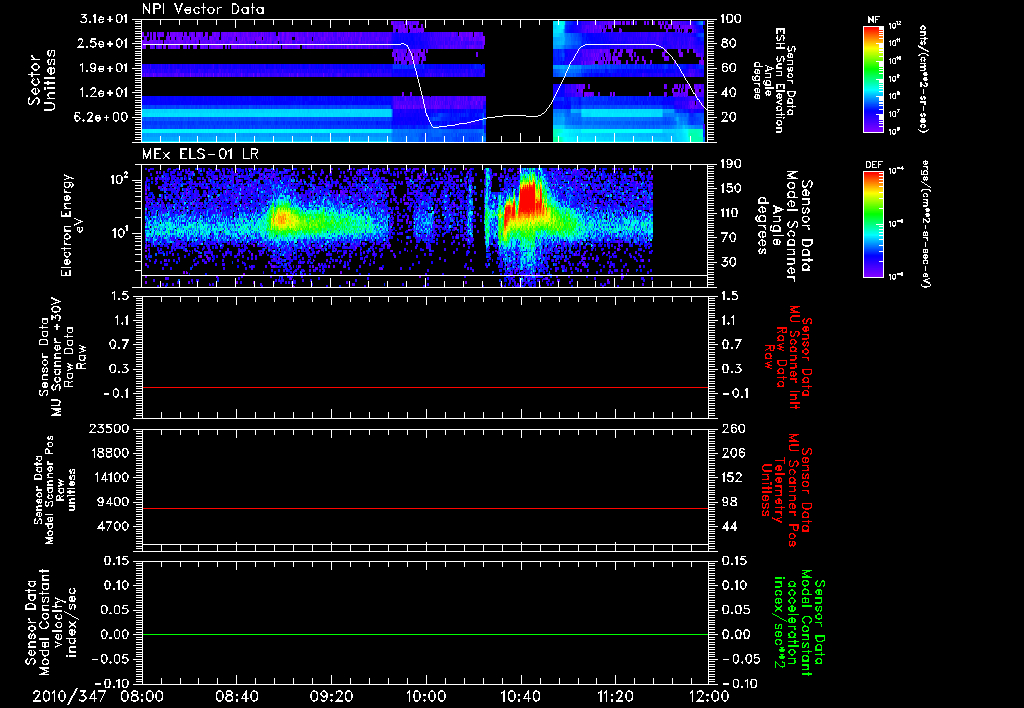Click the red Scanner Pos horizontal line
The width and height of the screenshot is (1024, 708).
[x=425, y=509]
